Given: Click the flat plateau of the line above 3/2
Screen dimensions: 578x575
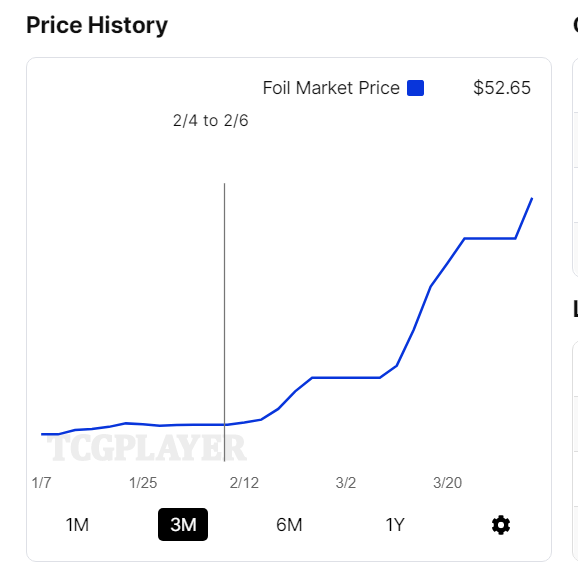Looking at the screenshot, I should (346, 377).
